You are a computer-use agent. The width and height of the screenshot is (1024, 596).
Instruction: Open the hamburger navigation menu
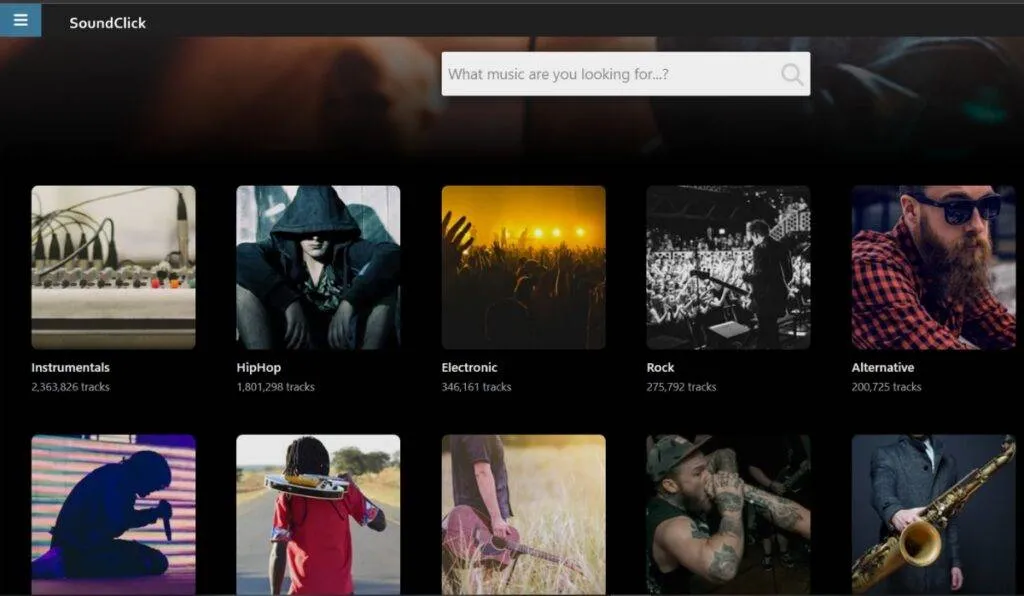pos(20,21)
